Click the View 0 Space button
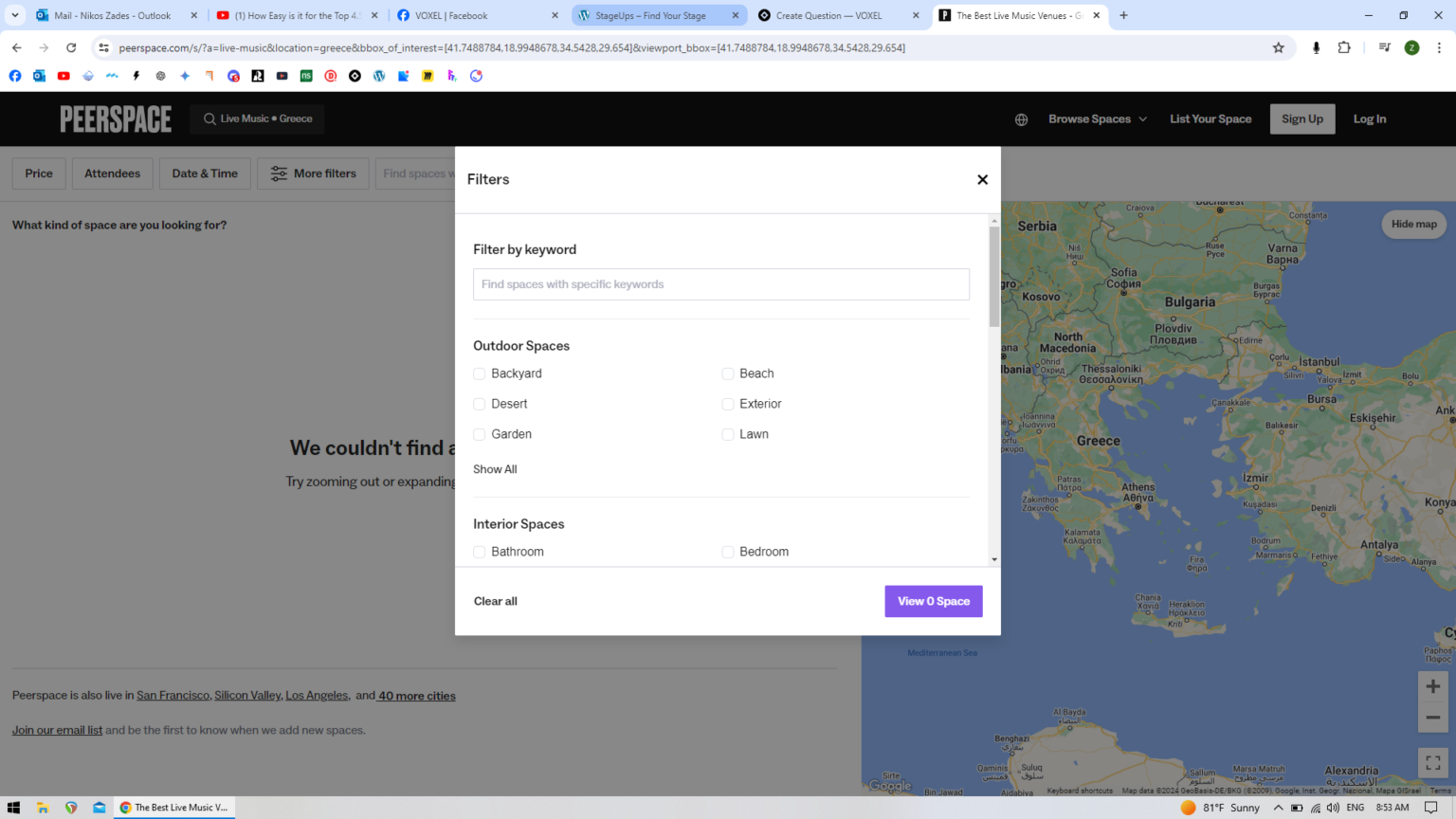This screenshot has width=1456, height=819. tap(933, 601)
